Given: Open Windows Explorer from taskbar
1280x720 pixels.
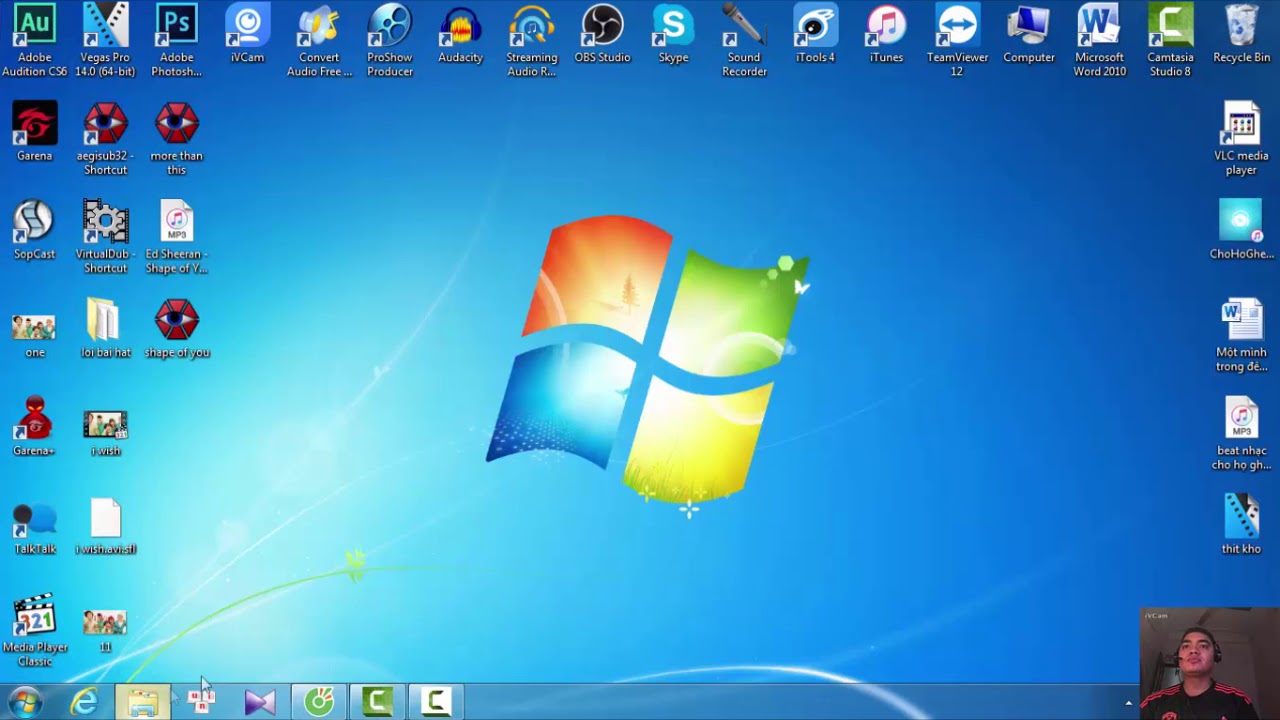Looking at the screenshot, I should (x=143, y=702).
